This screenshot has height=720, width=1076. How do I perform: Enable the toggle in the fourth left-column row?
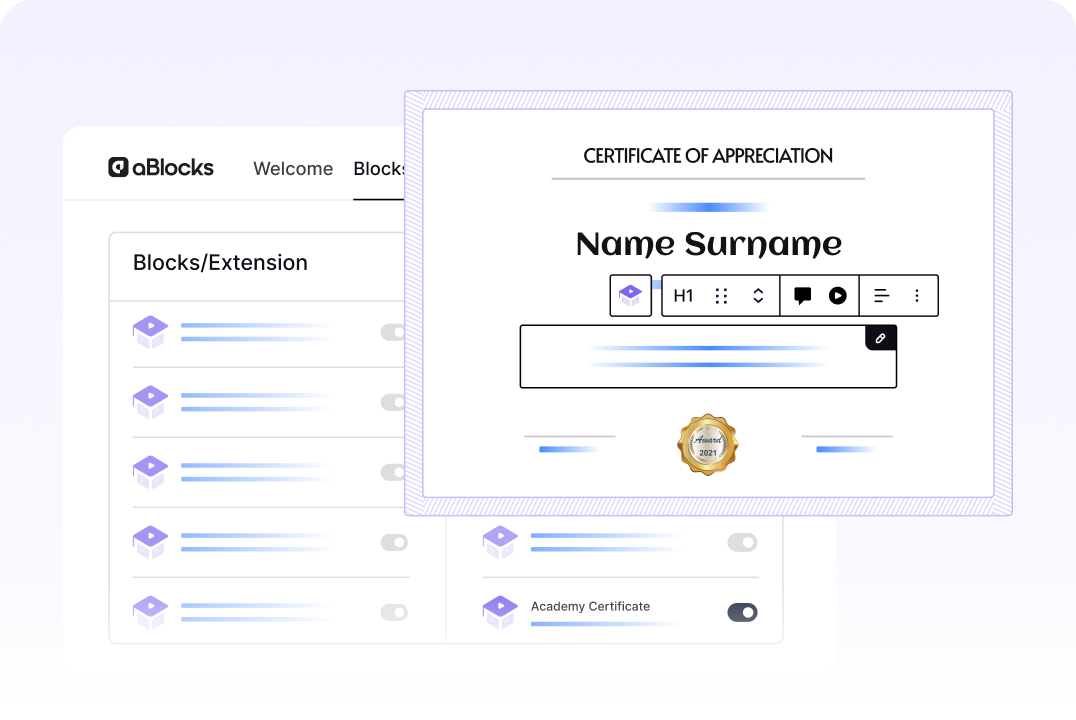coord(395,542)
